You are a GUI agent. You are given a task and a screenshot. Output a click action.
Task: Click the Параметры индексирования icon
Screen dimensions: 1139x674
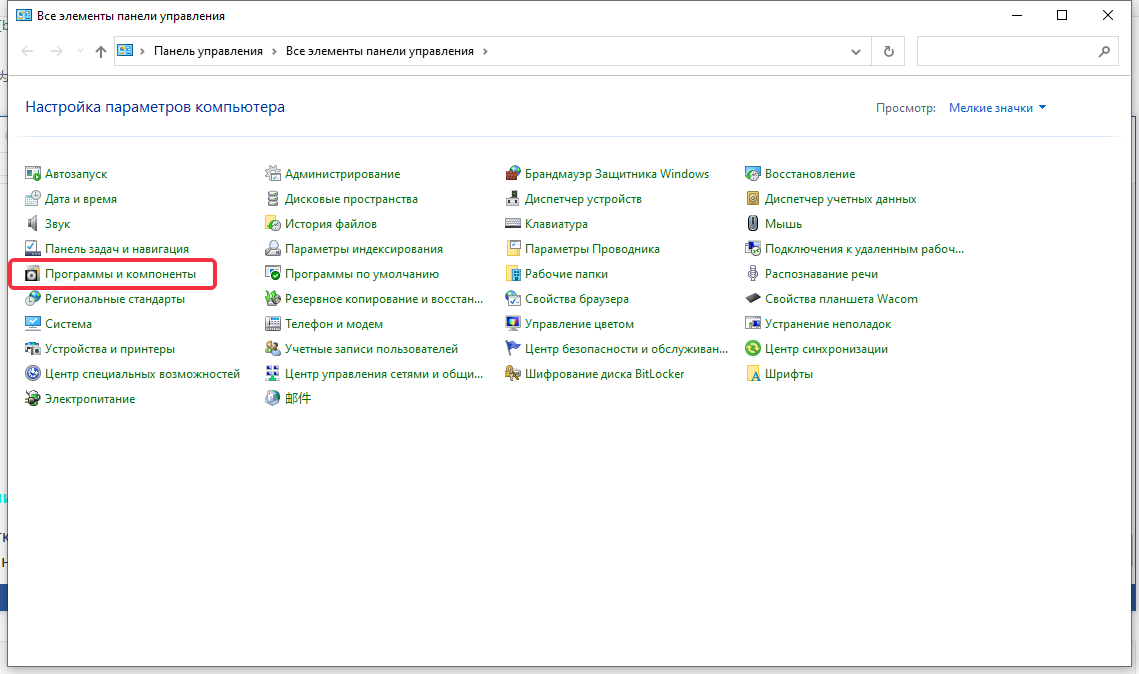272,248
